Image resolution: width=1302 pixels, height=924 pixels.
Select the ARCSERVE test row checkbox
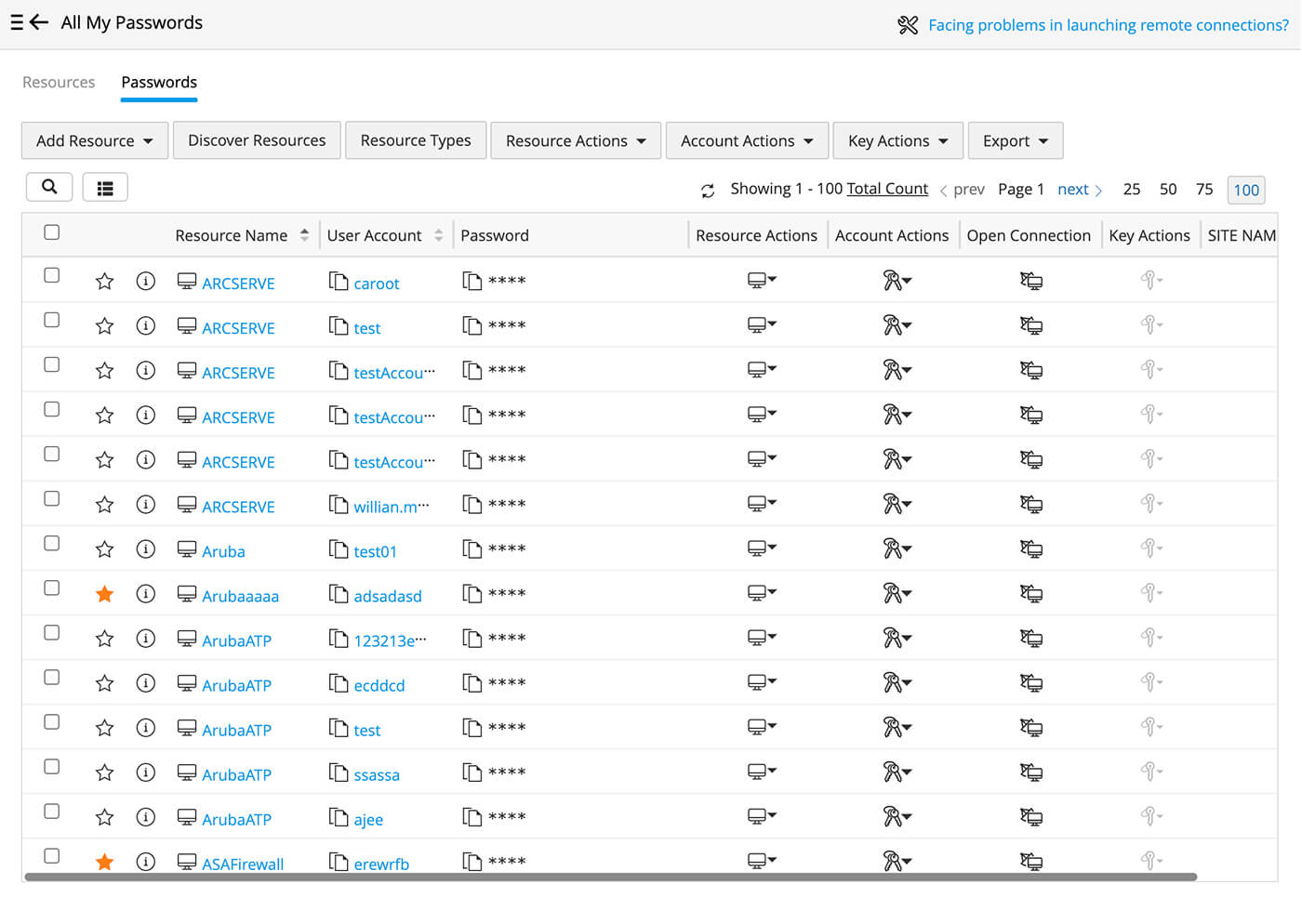tap(52, 320)
